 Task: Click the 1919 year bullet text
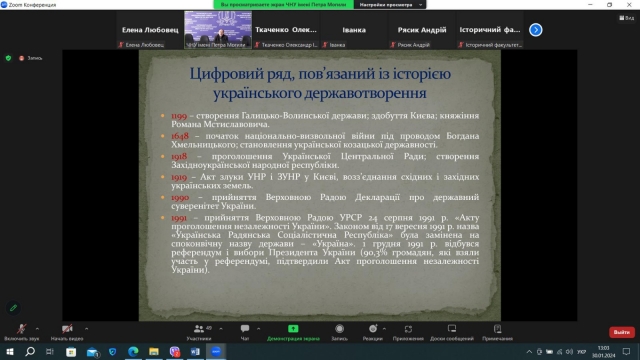click(179, 177)
